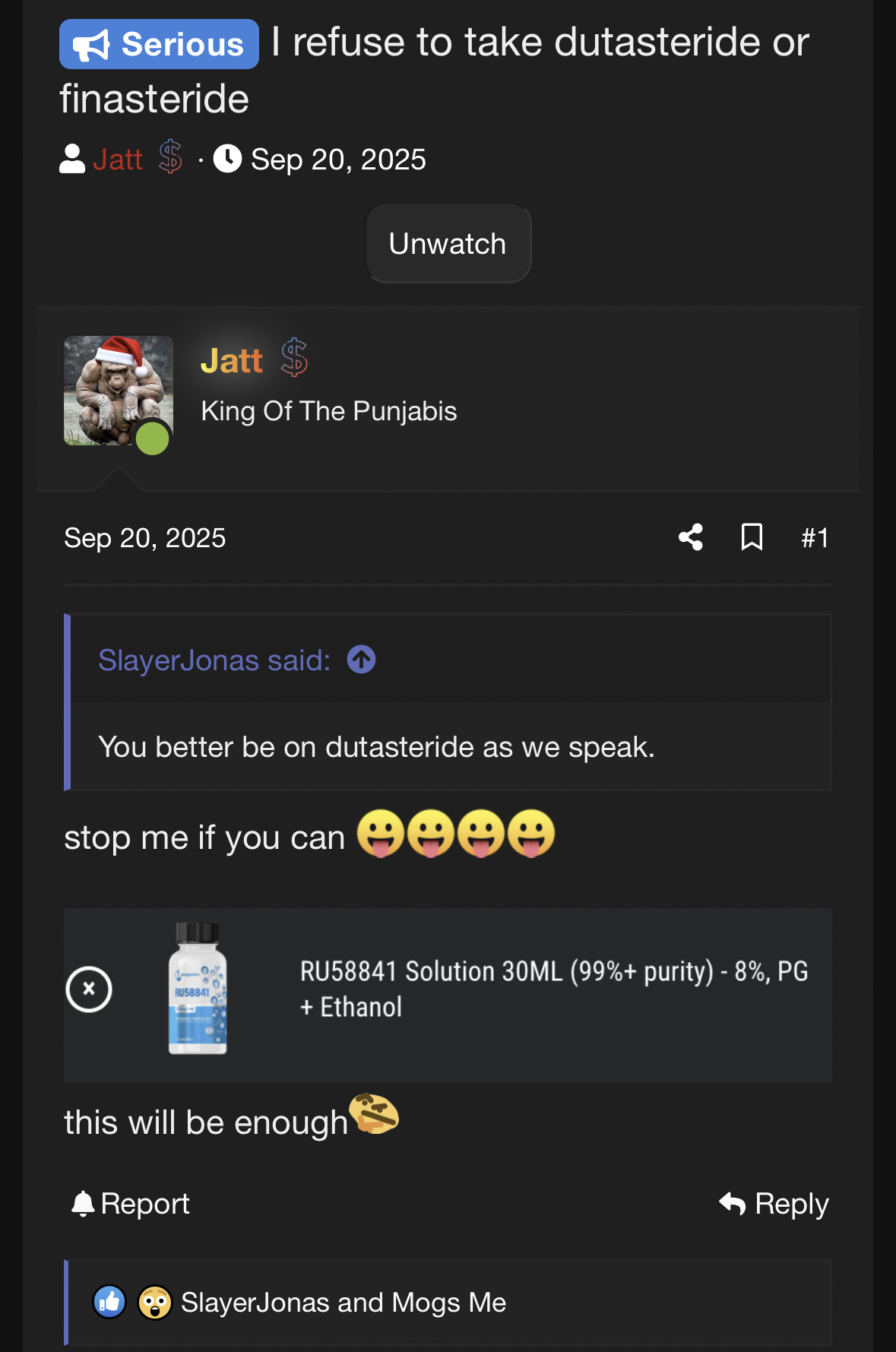The width and height of the screenshot is (896, 1352).
Task: Open the SlayerJonas and Mogs Me reactions list
Action: click(x=344, y=1303)
